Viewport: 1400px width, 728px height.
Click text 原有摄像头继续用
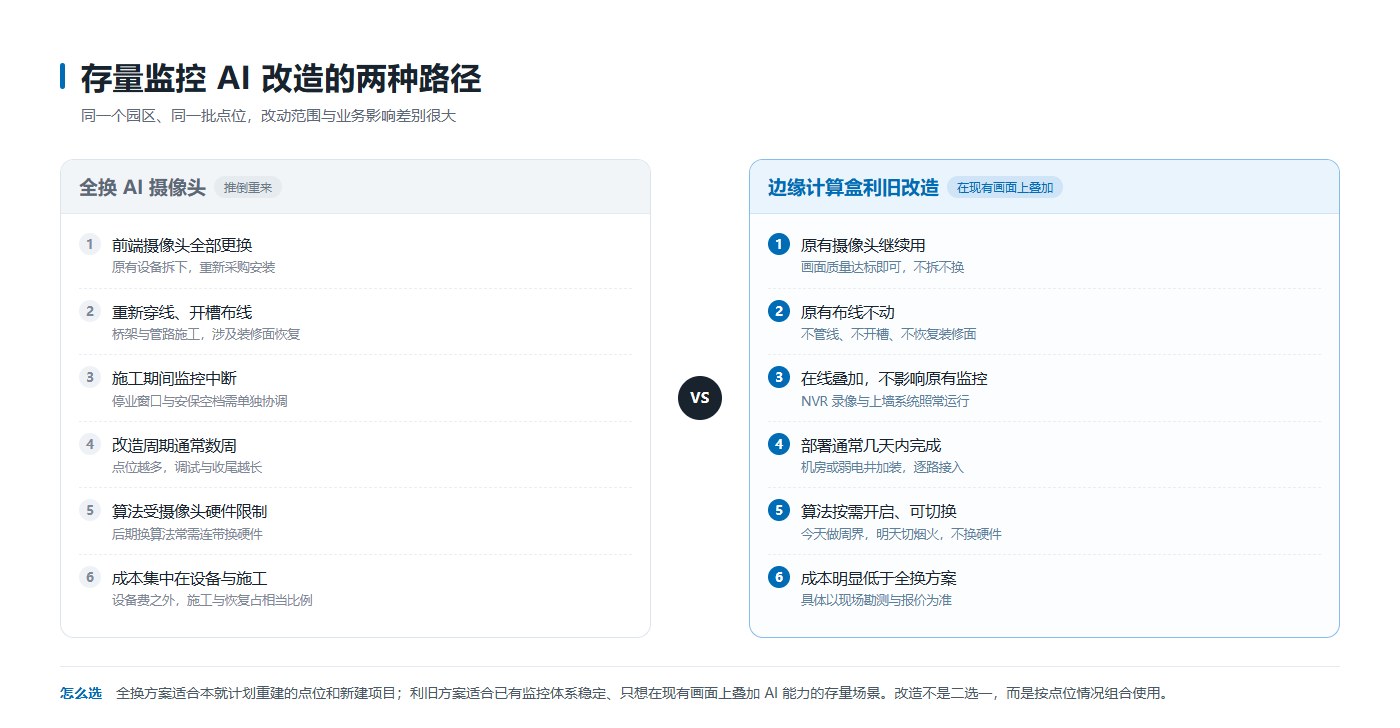(x=863, y=245)
